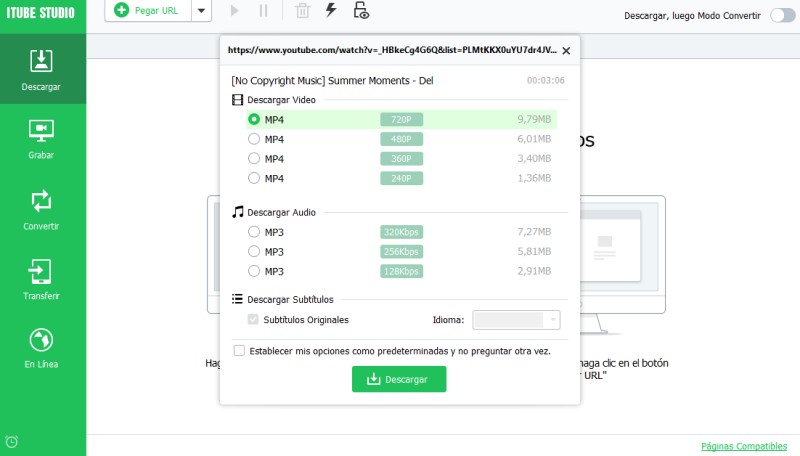Click the trash delete toolbar icon

(x=303, y=10)
